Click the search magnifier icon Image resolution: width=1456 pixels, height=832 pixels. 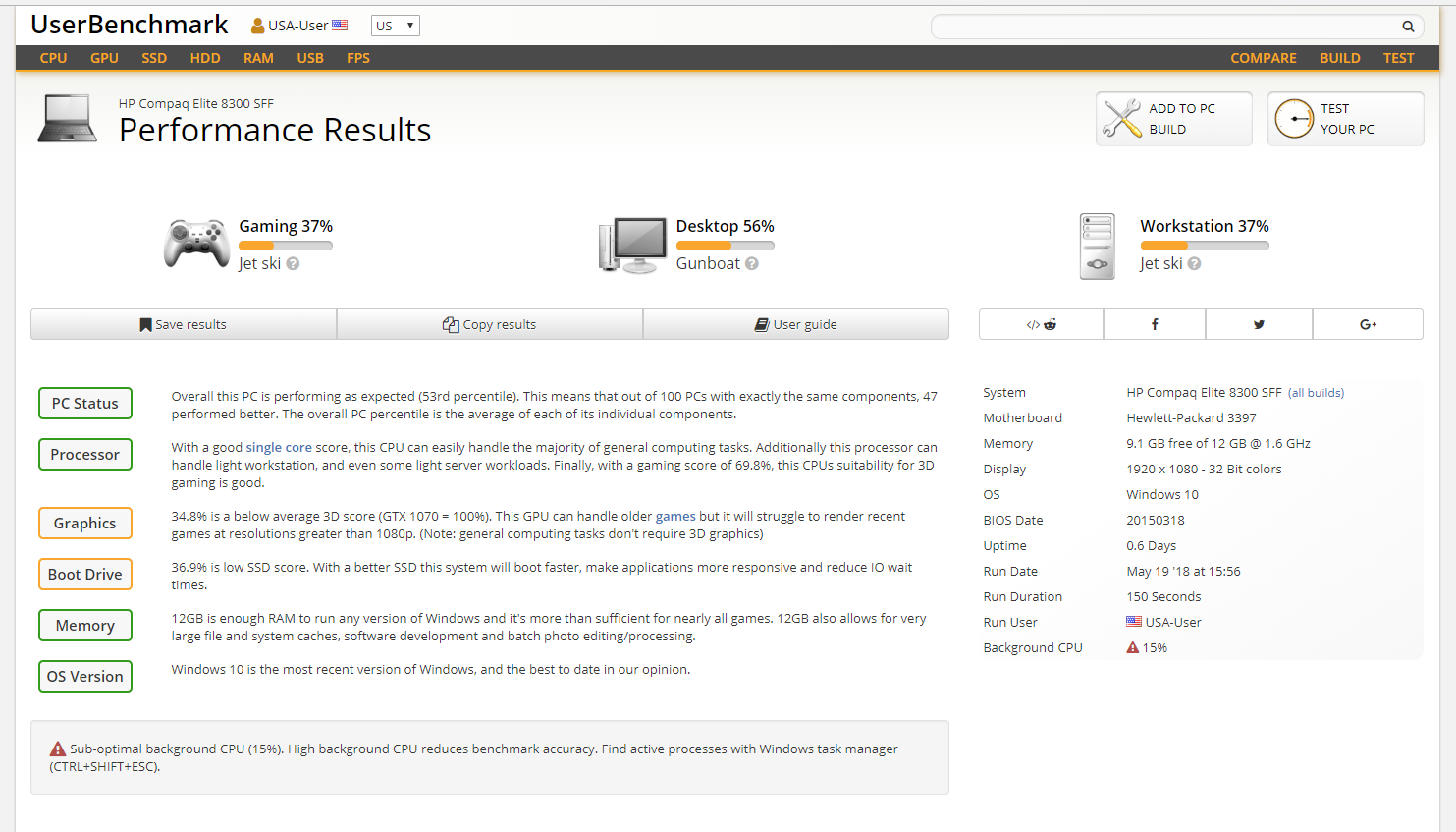pos(1407,27)
